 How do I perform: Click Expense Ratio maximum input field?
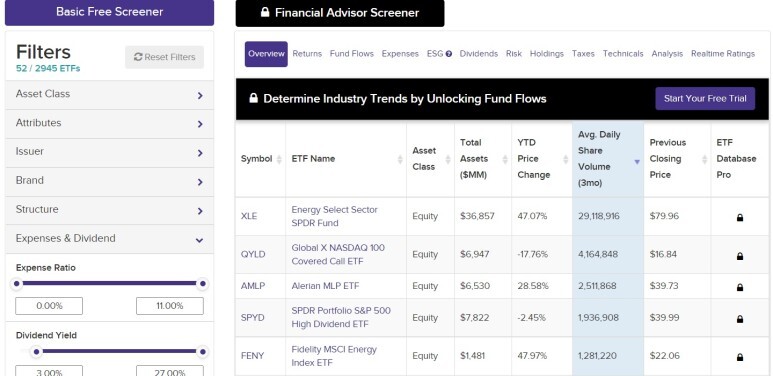pos(170,306)
